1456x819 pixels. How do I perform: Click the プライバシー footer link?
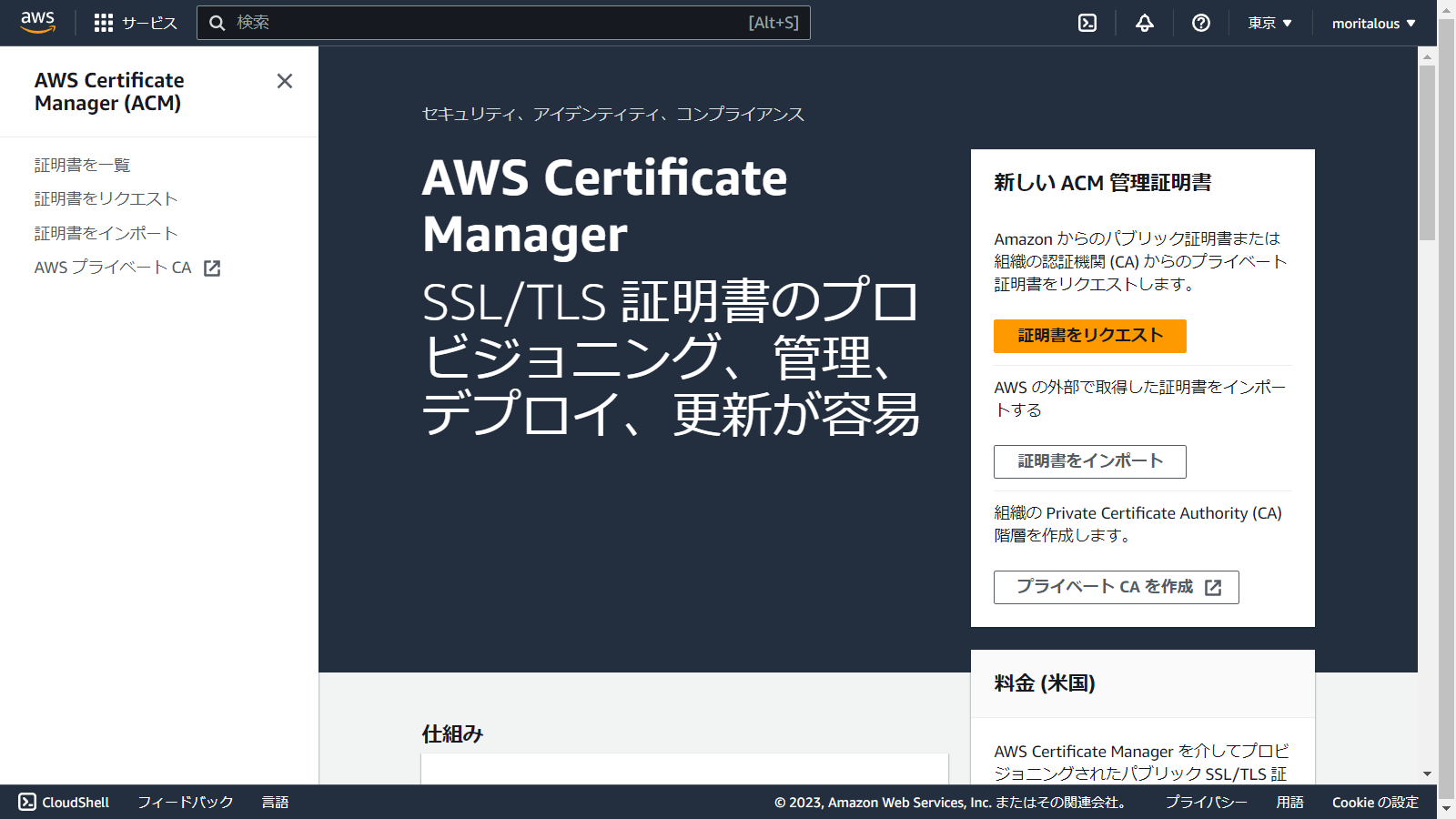click(1206, 802)
